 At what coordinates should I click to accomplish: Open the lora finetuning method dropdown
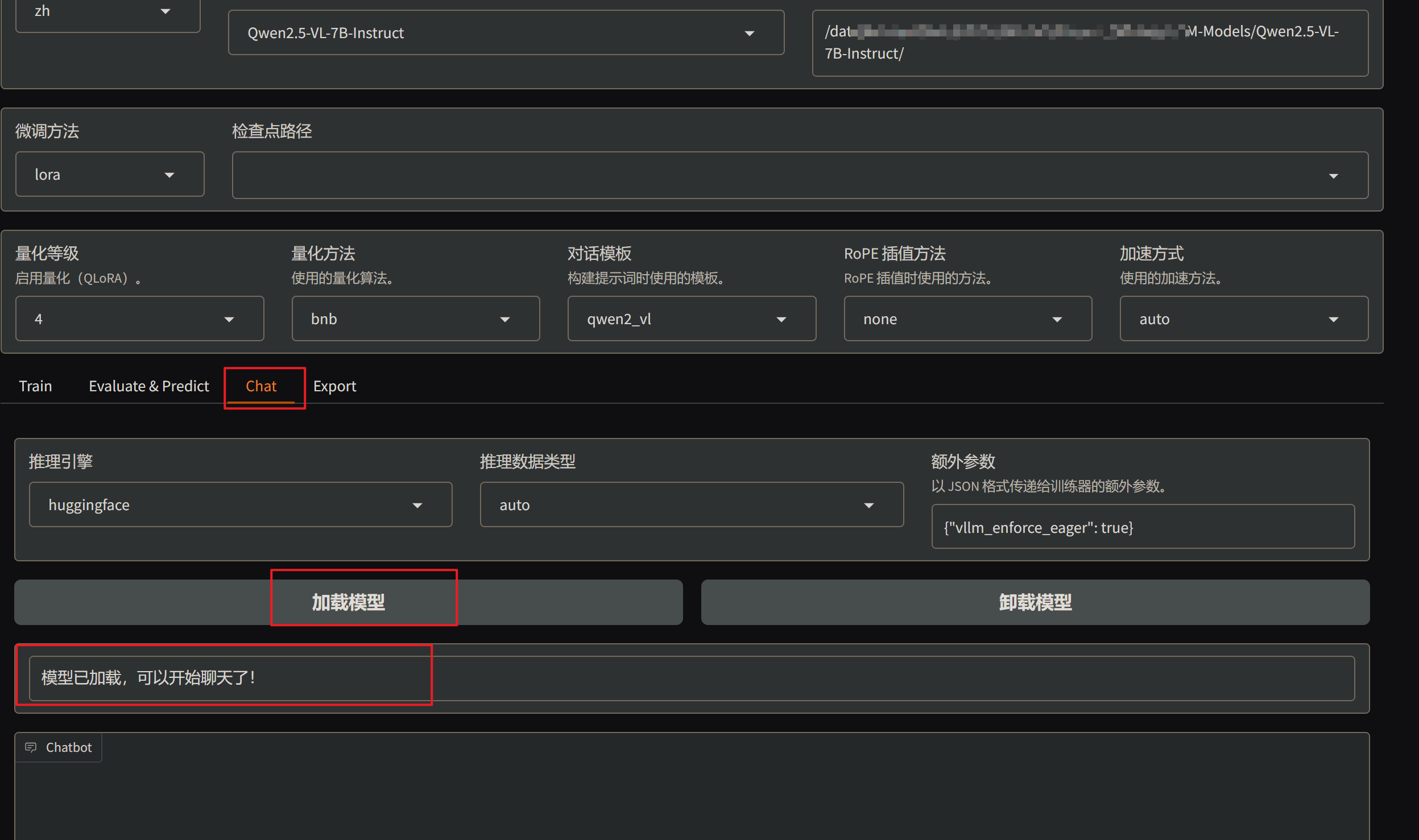point(109,175)
